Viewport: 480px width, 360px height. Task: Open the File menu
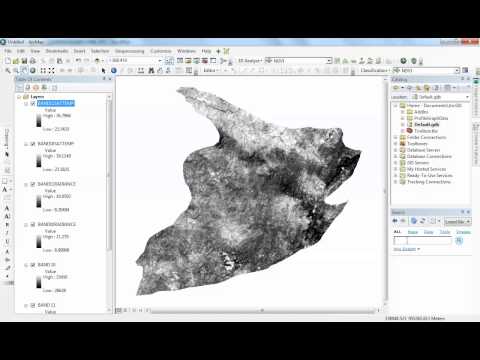click(8, 51)
